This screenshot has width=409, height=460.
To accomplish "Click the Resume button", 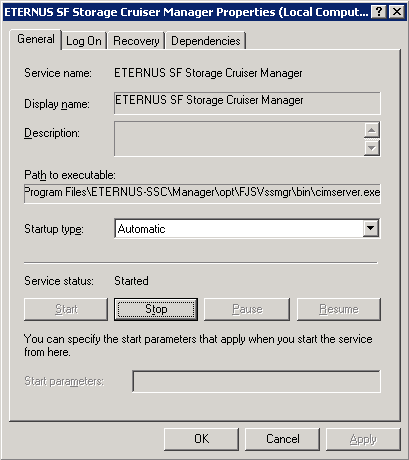I will point(339,309).
